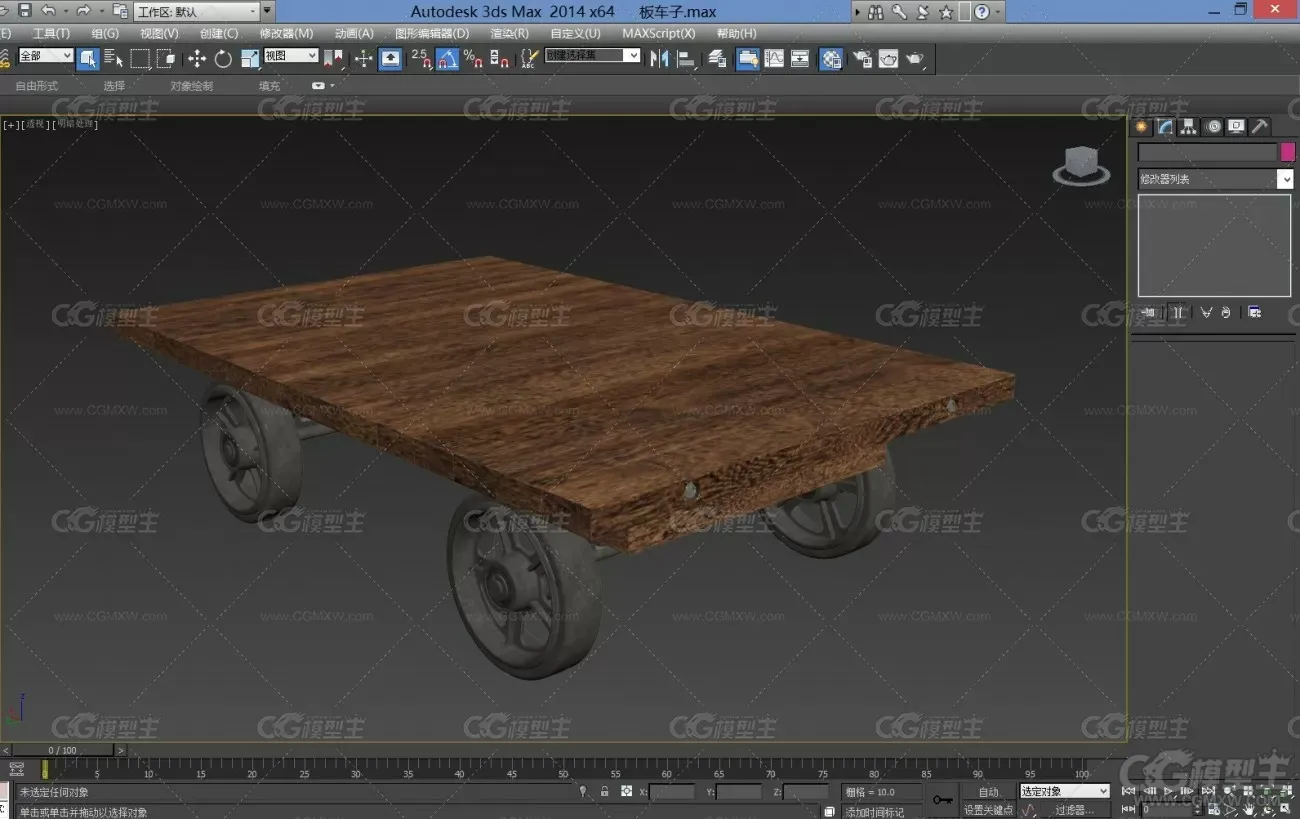This screenshot has width=1300, height=819.
Task: Click the 设置关键点 set key button
Action: tap(989, 810)
